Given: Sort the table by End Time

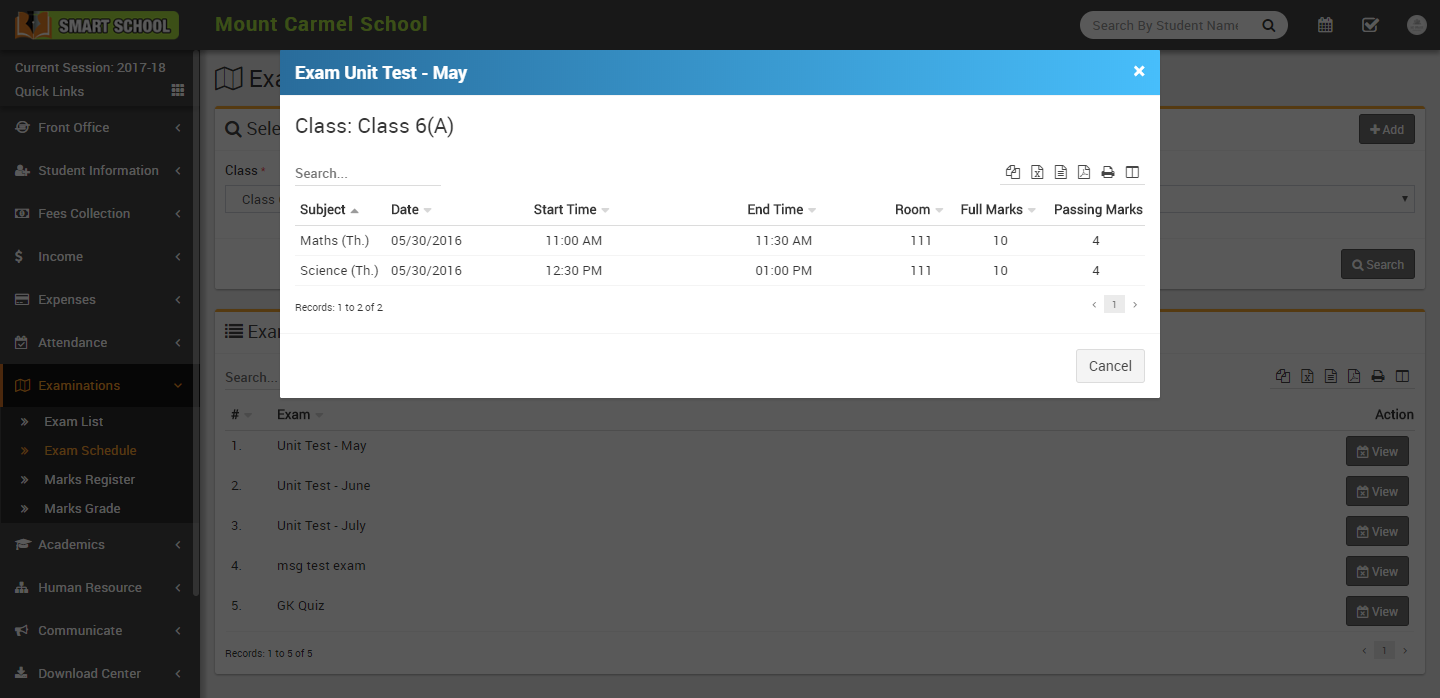Looking at the screenshot, I should tap(775, 210).
